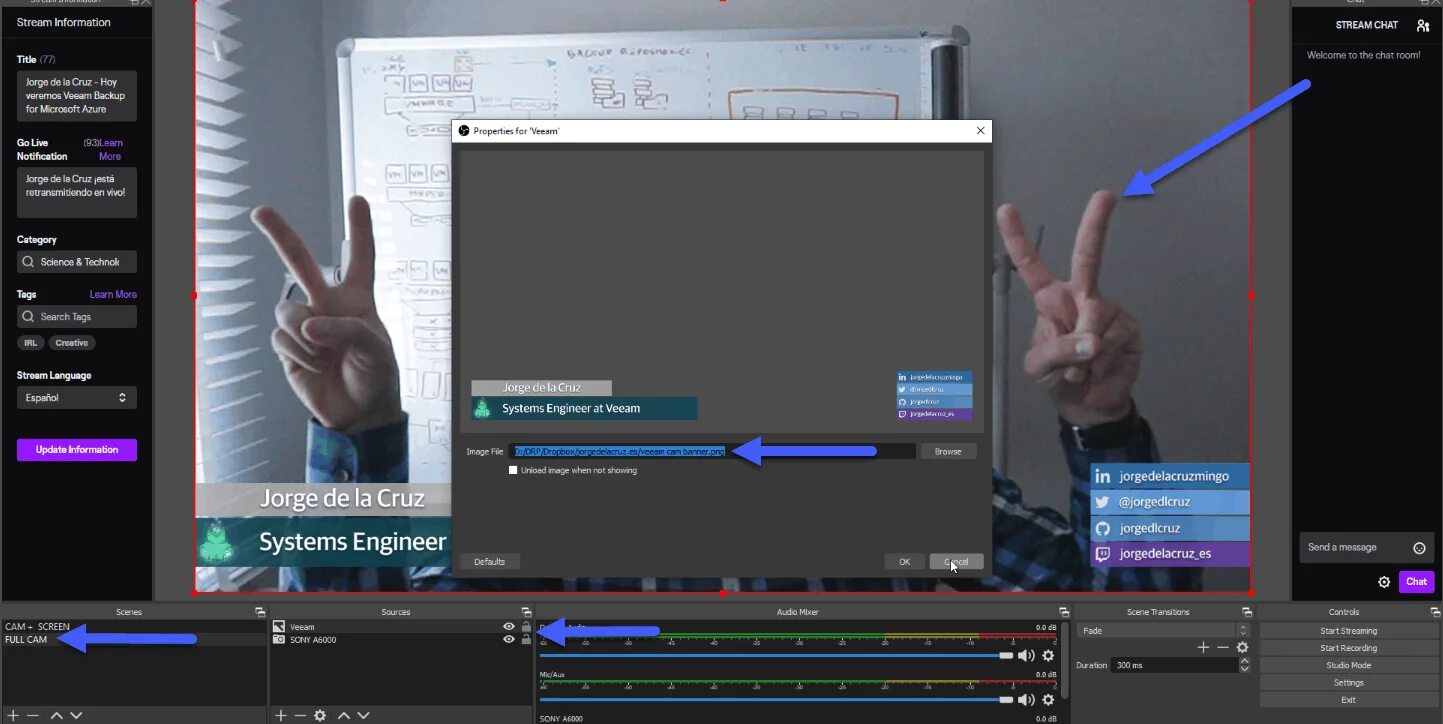
Task: Increase the transition Duration with the up stepper
Action: tap(1244, 661)
